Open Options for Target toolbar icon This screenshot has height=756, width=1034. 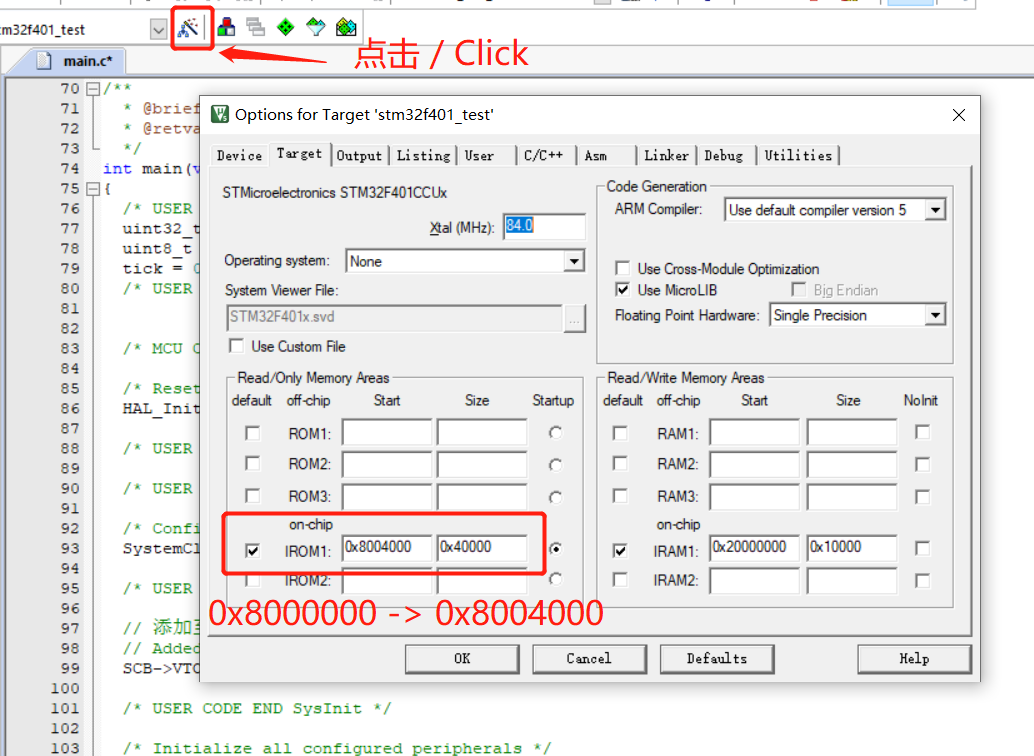(189, 27)
